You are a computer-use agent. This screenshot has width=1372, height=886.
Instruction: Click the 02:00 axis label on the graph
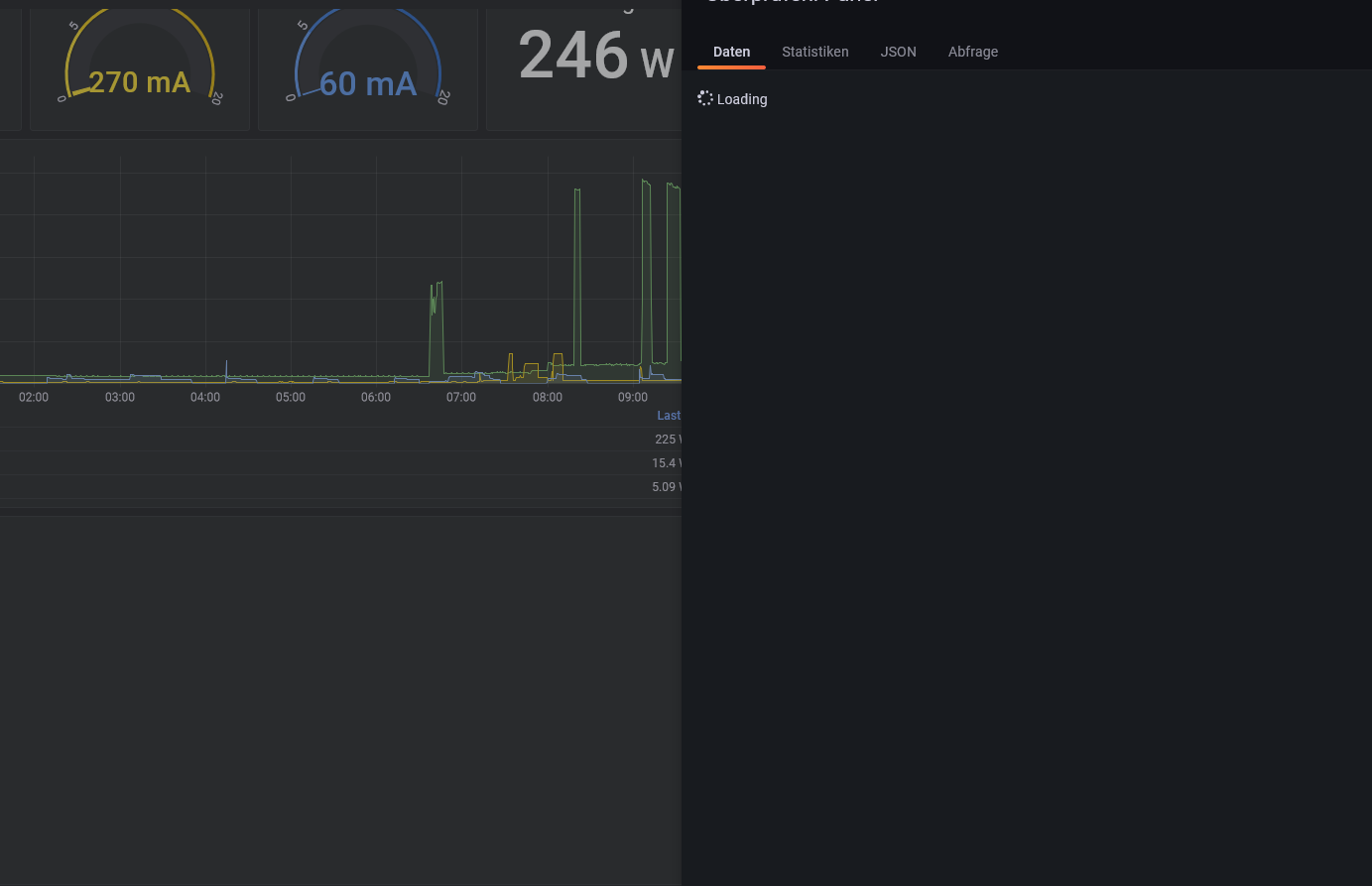33,397
